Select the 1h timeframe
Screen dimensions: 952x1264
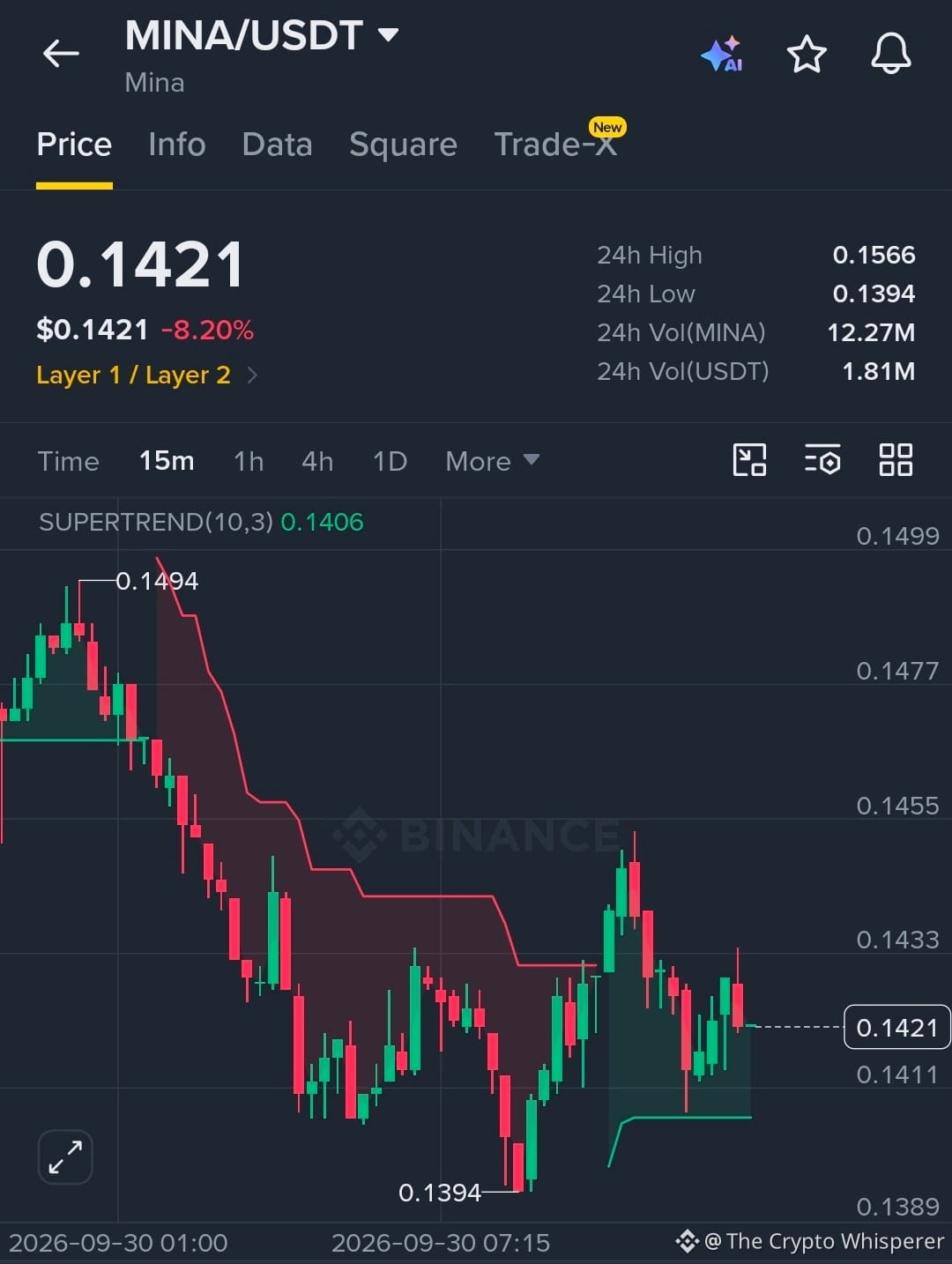(x=249, y=461)
